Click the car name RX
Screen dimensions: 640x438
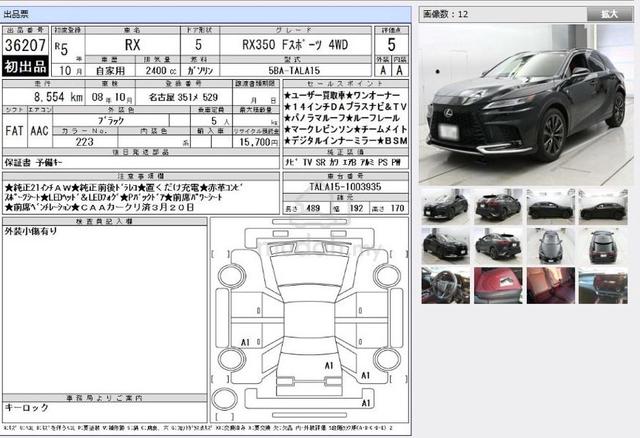coord(132,45)
